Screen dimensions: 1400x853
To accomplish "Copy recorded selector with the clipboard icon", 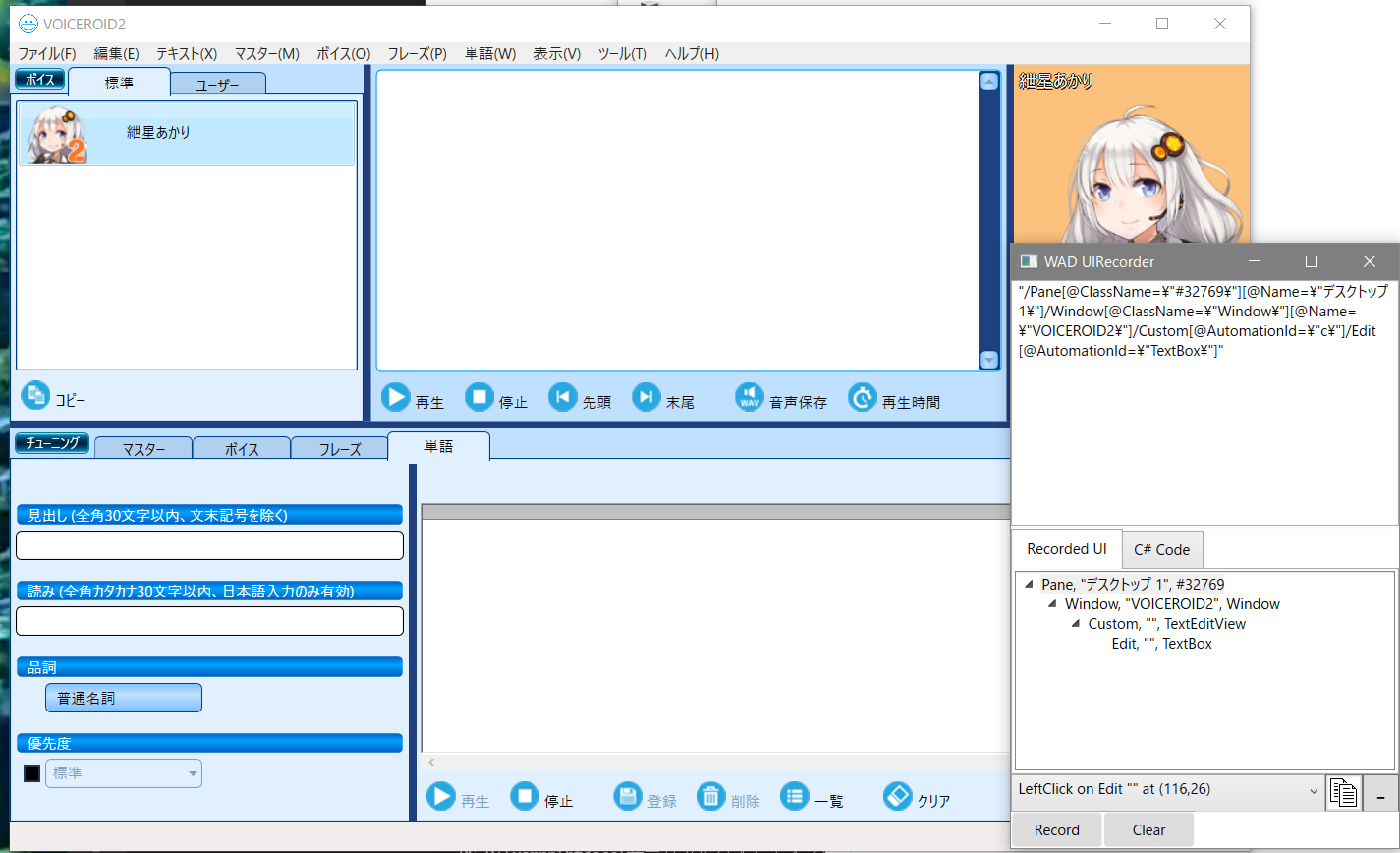I will pos(1343,792).
